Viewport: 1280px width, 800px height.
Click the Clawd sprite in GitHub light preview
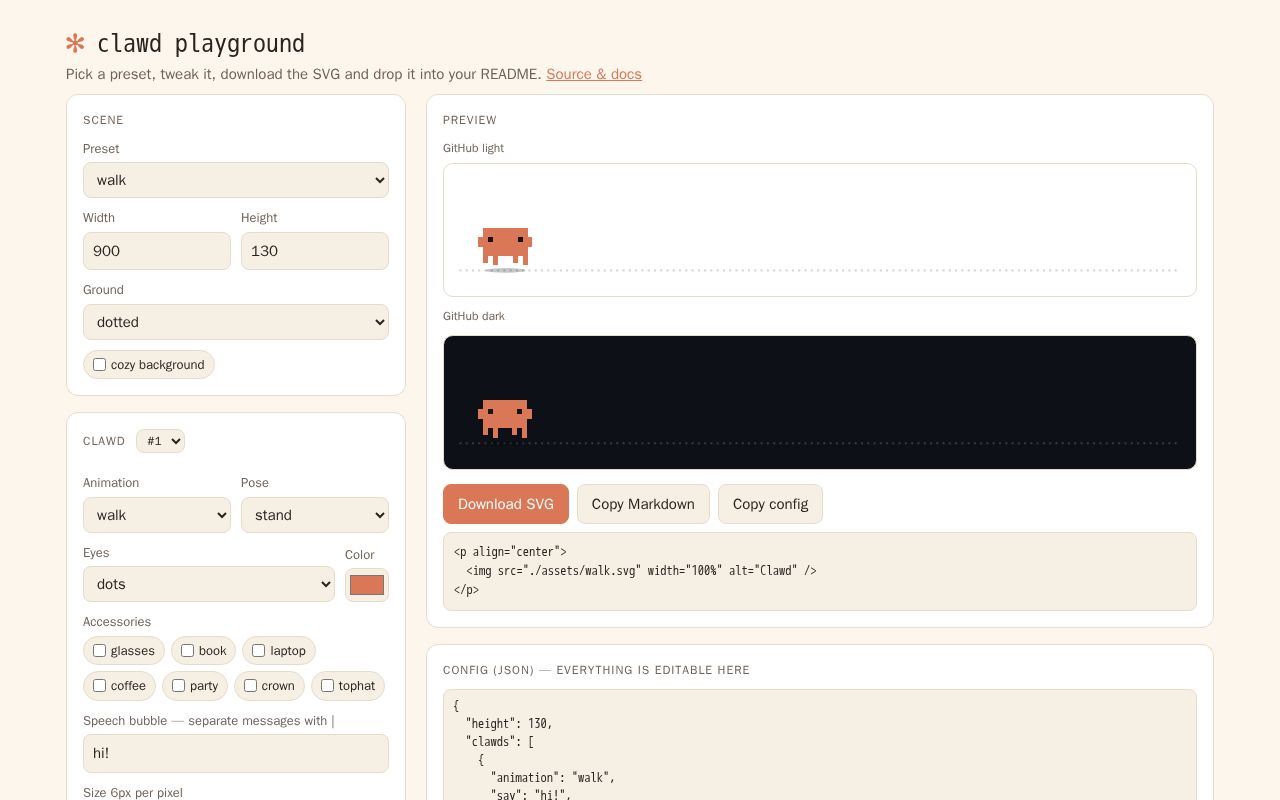pyautogui.click(x=505, y=247)
